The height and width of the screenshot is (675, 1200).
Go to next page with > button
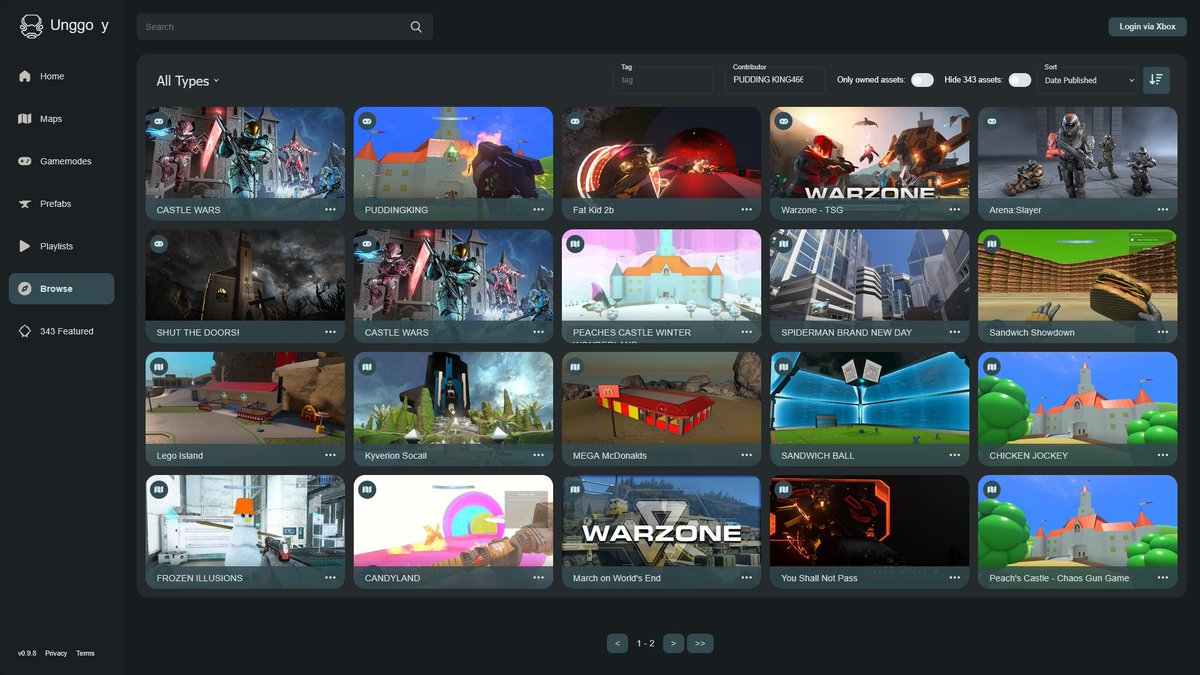673,643
